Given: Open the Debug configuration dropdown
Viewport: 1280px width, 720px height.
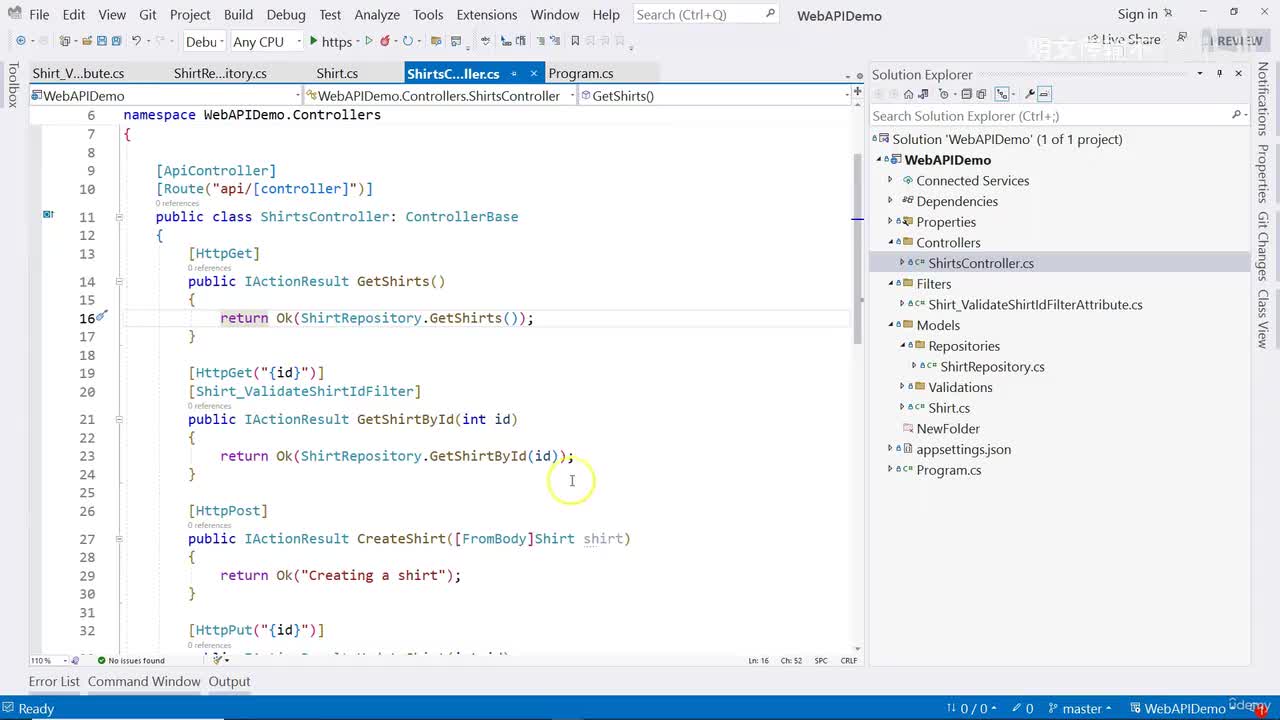Looking at the screenshot, I should [204, 41].
